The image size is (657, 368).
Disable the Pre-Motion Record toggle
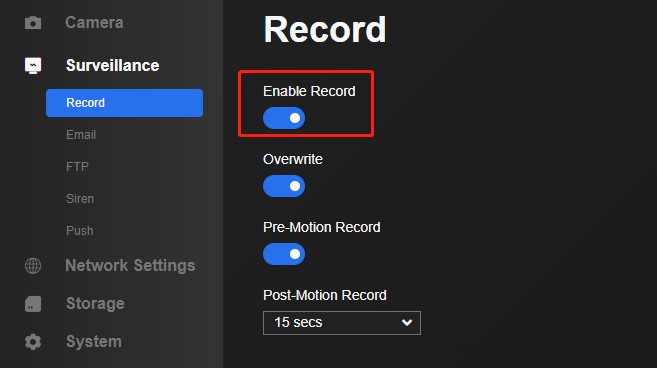point(284,254)
